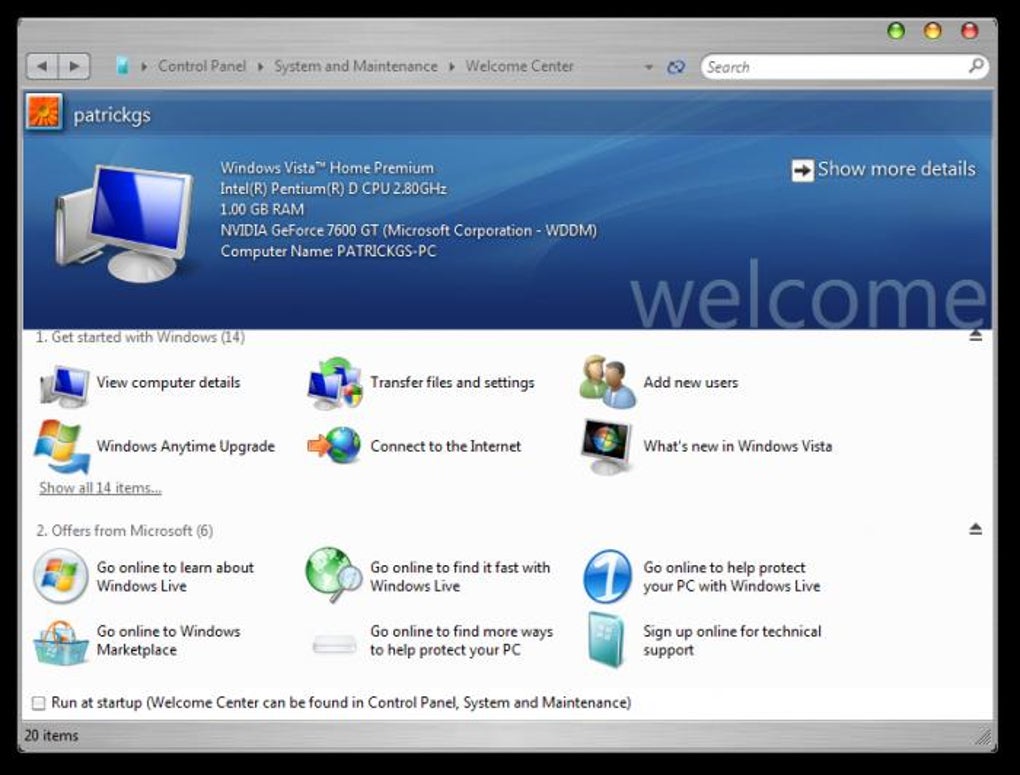This screenshot has height=775, width=1020.
Task: Click the Intel(R) Pentium(R) D CPU 2.80GHz text
Action: [334, 189]
